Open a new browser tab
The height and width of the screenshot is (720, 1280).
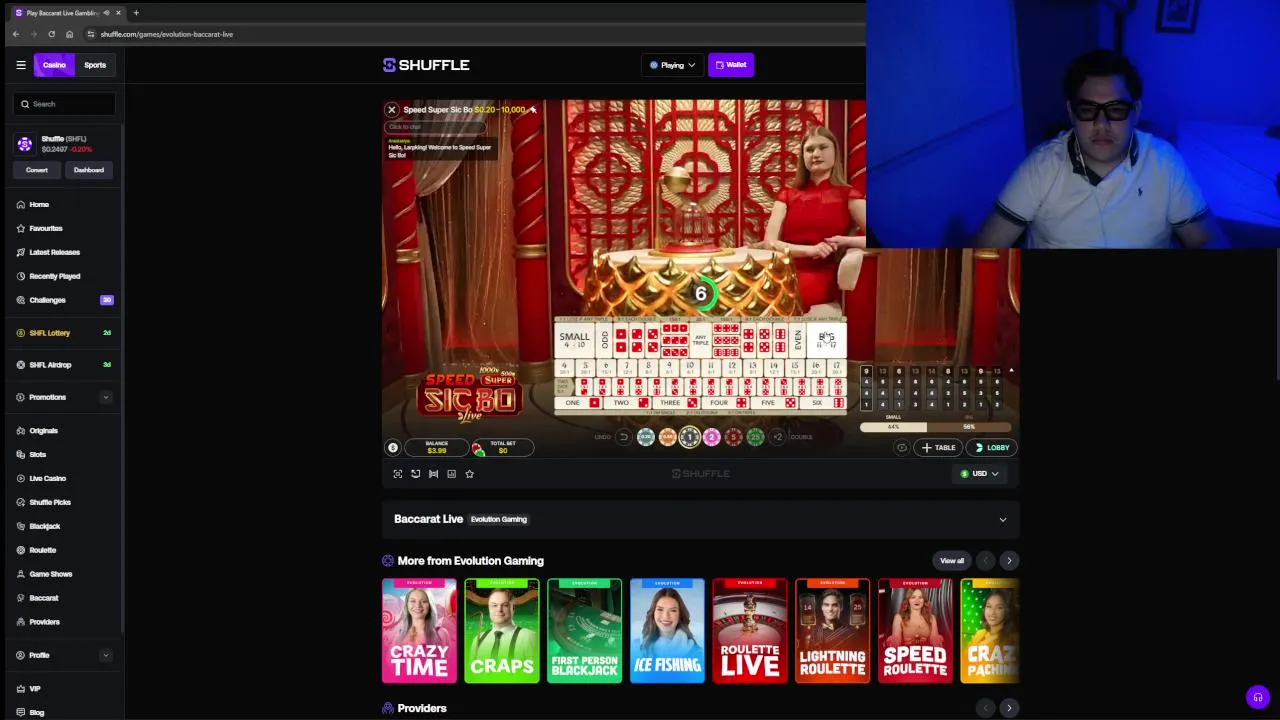tap(136, 13)
